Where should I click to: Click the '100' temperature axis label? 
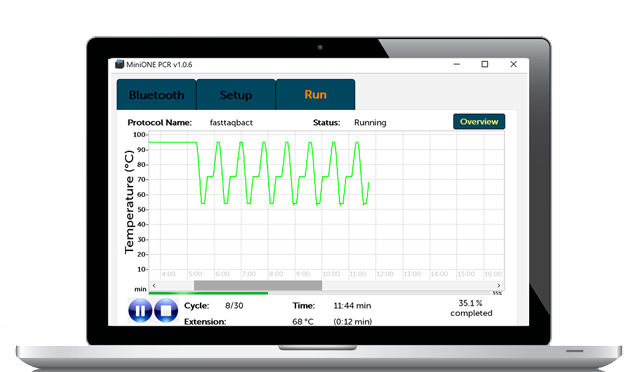click(x=139, y=135)
